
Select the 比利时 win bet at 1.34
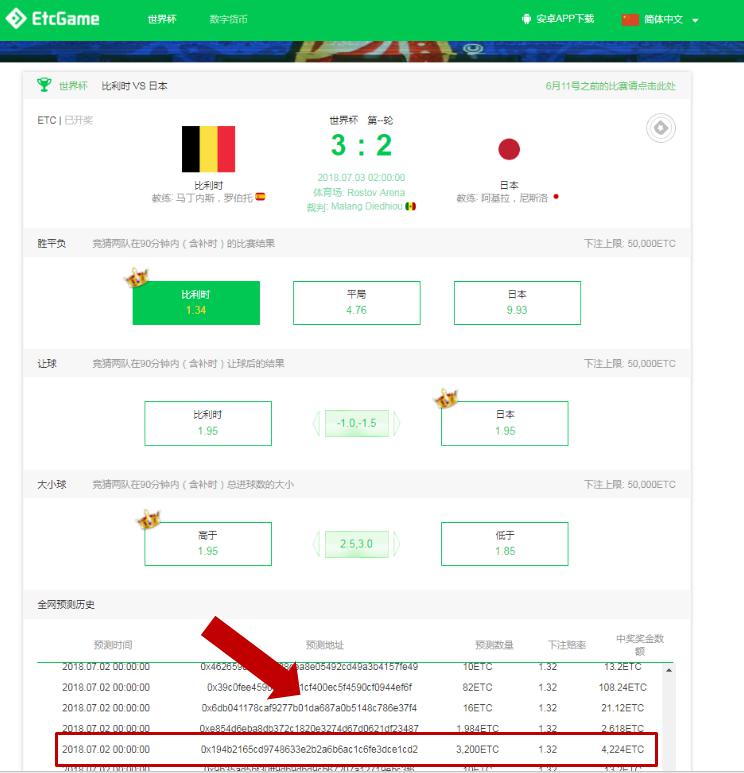196,302
